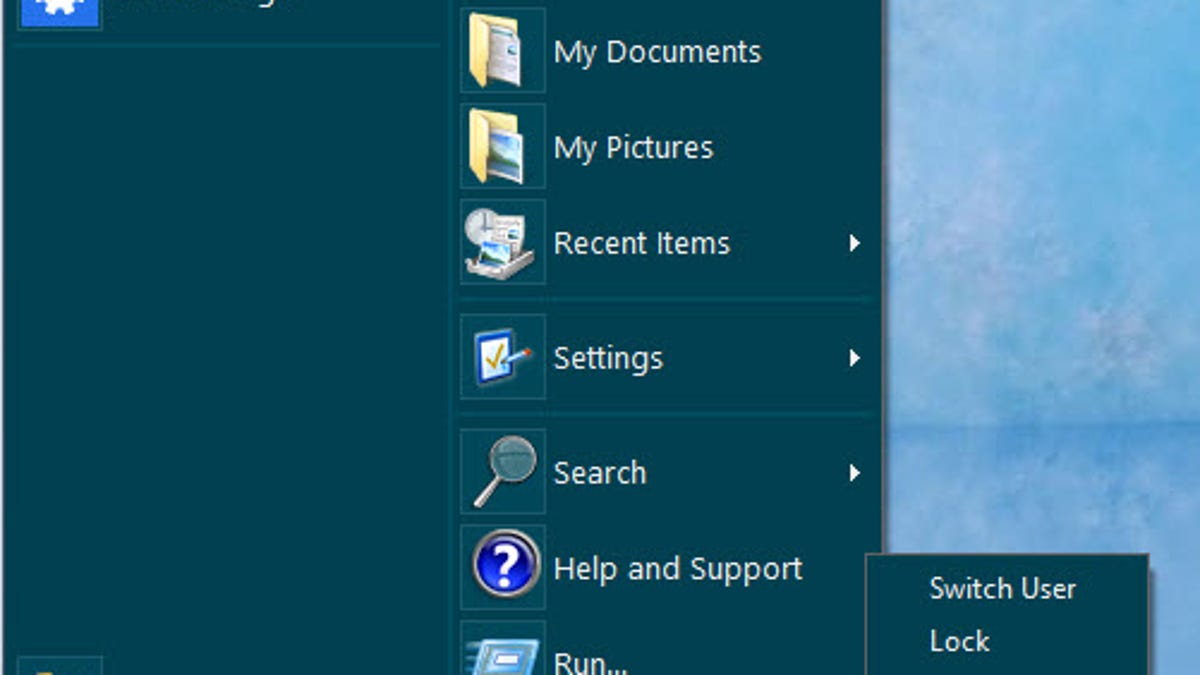Select the Recent Items icon
The width and height of the screenshot is (1200, 675).
[501, 242]
